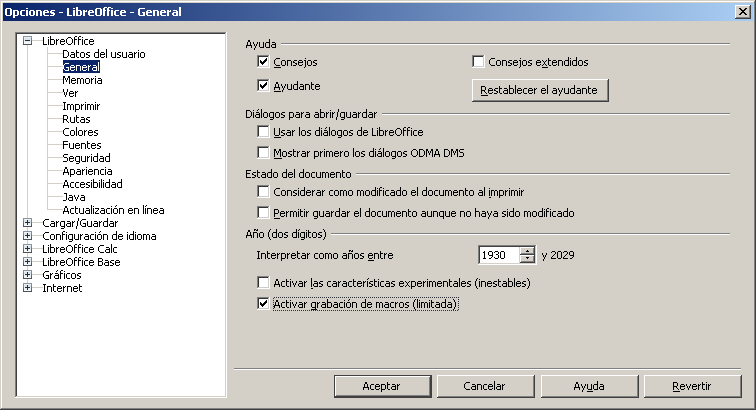Image resolution: width=756 pixels, height=410 pixels.
Task: Enable Mostrar primero los diálogos ODMA DMS
Action: click(x=263, y=153)
